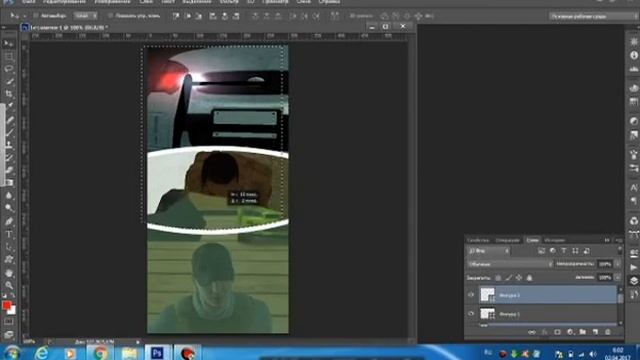Select the Dodge tool
640x360 pixels.
(x=9, y=208)
